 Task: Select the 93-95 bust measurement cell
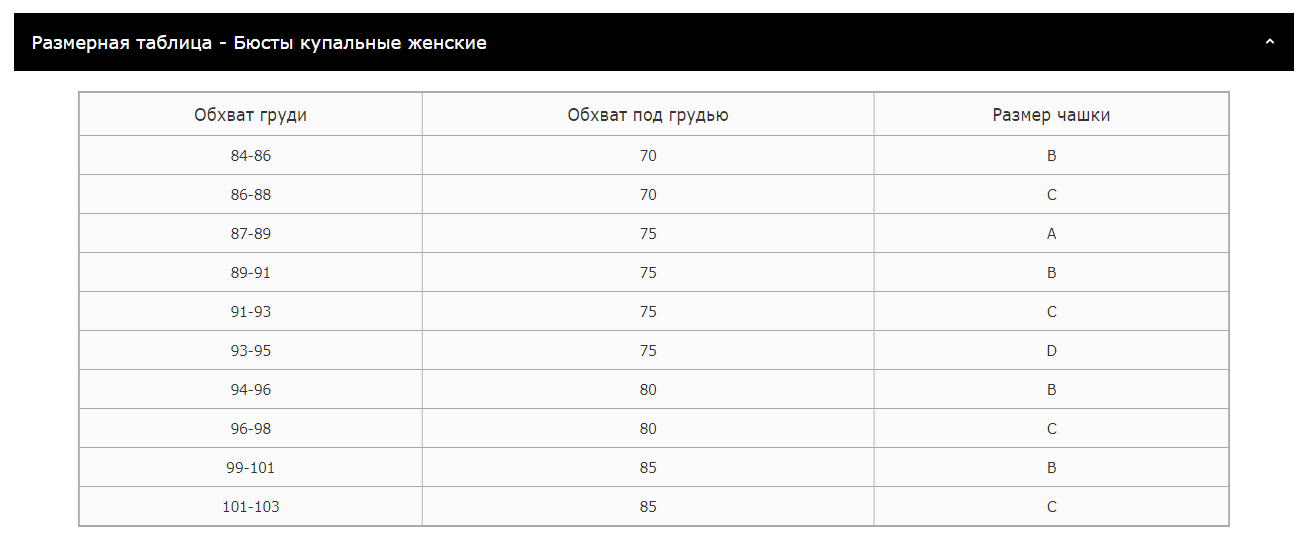250,351
